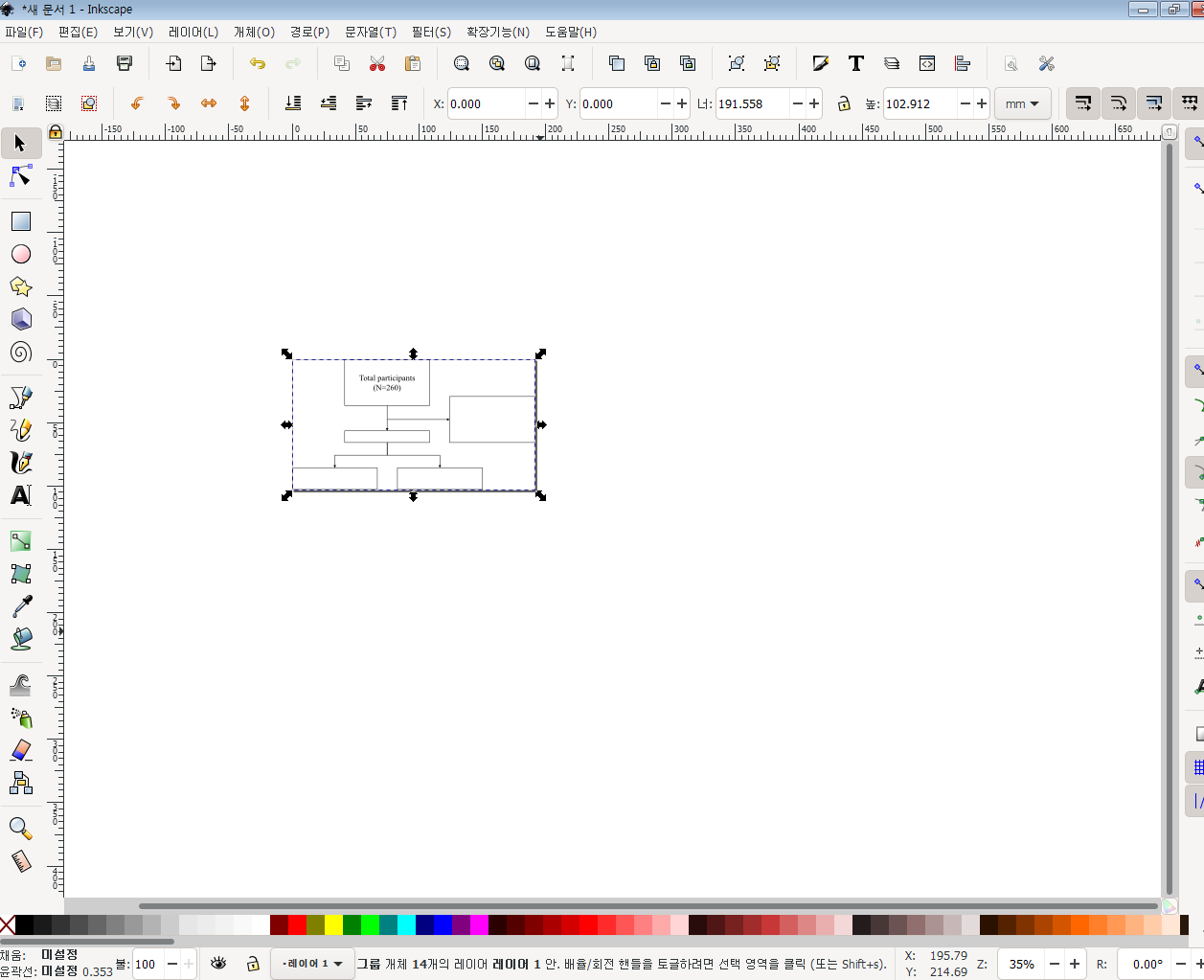1204x980 pixels.
Task: Increase width 너 value
Action: [814, 103]
